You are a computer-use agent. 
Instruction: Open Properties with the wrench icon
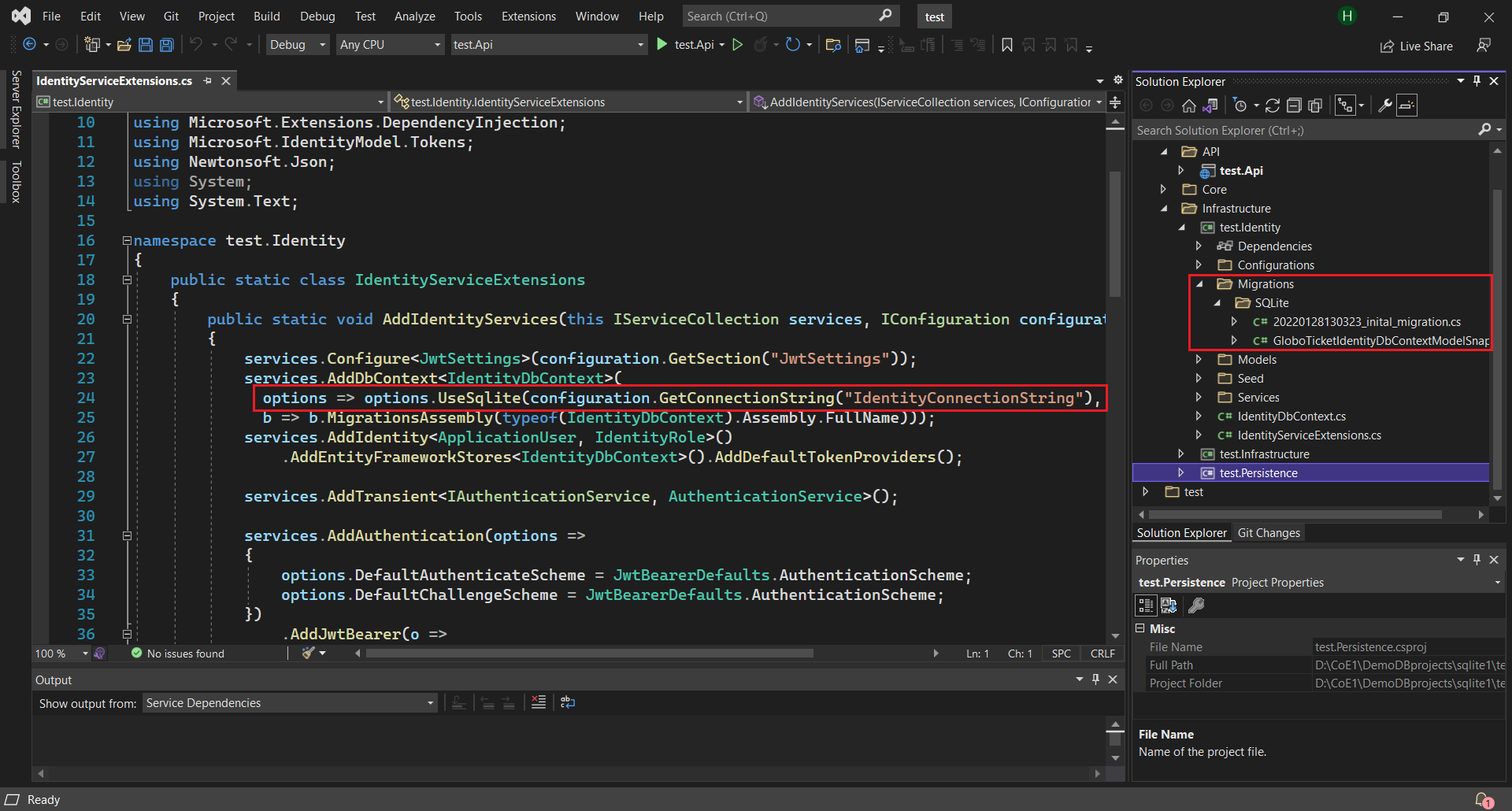(x=1385, y=106)
